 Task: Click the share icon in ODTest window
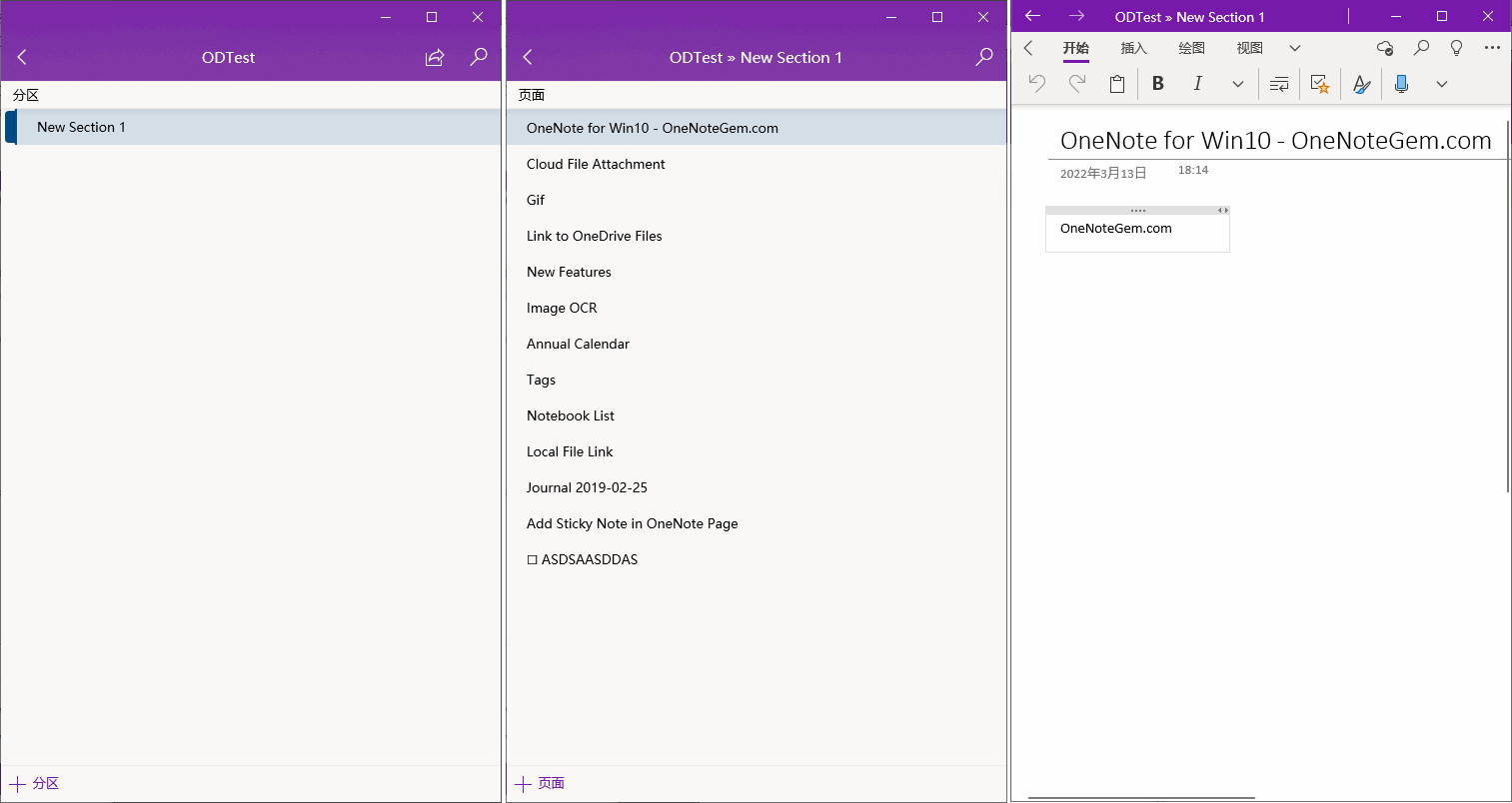click(x=435, y=58)
